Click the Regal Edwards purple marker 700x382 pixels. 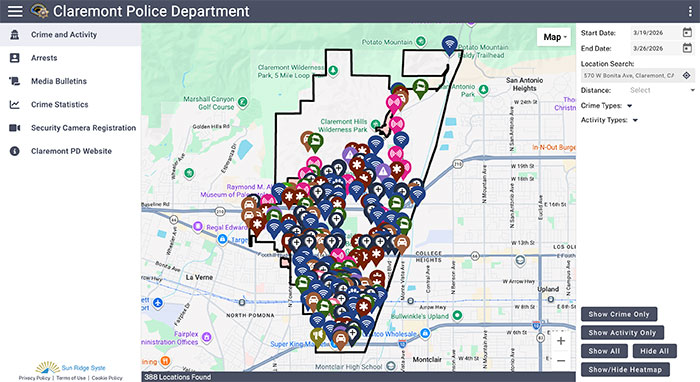198,227
